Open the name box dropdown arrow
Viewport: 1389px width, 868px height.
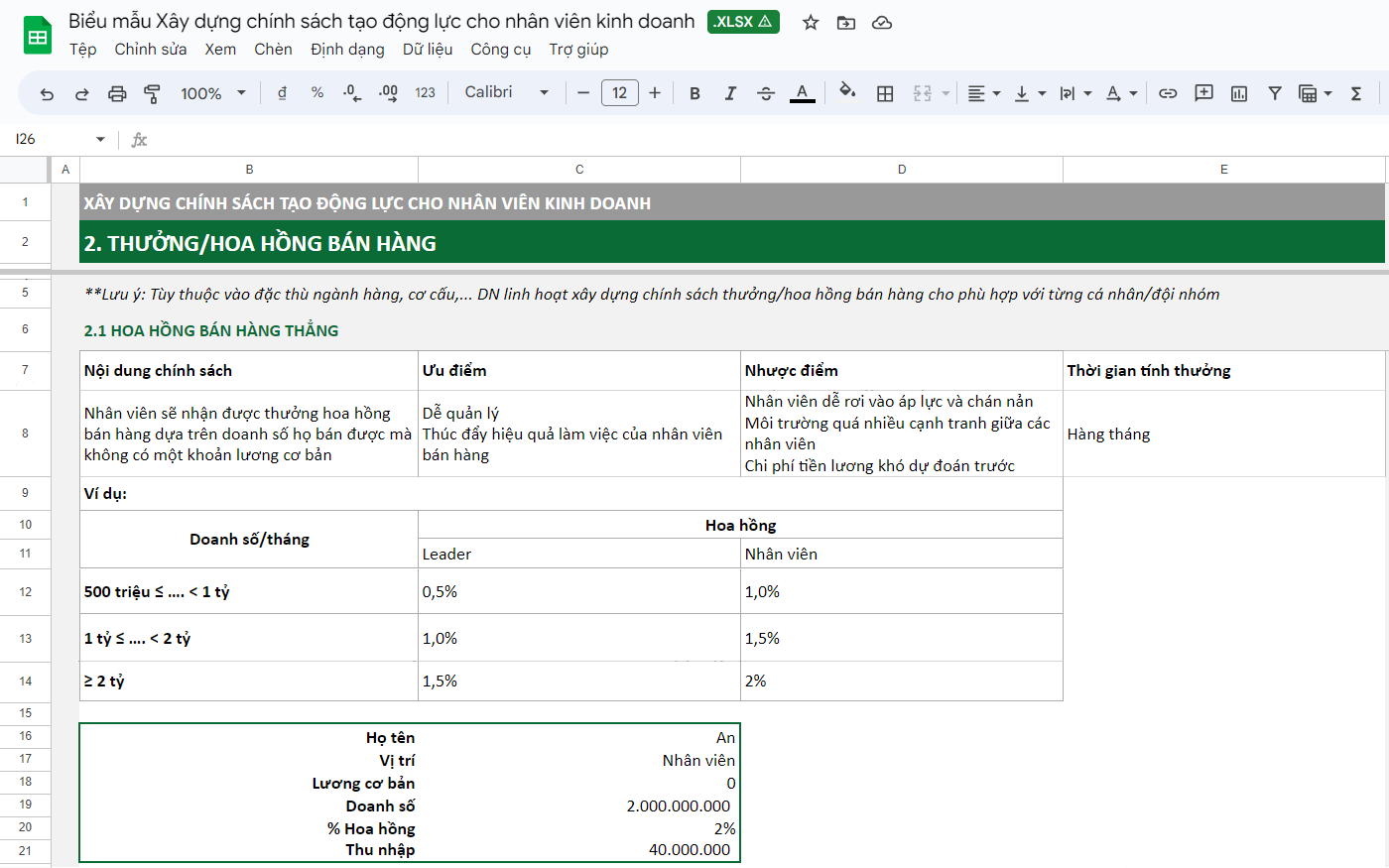[x=100, y=140]
